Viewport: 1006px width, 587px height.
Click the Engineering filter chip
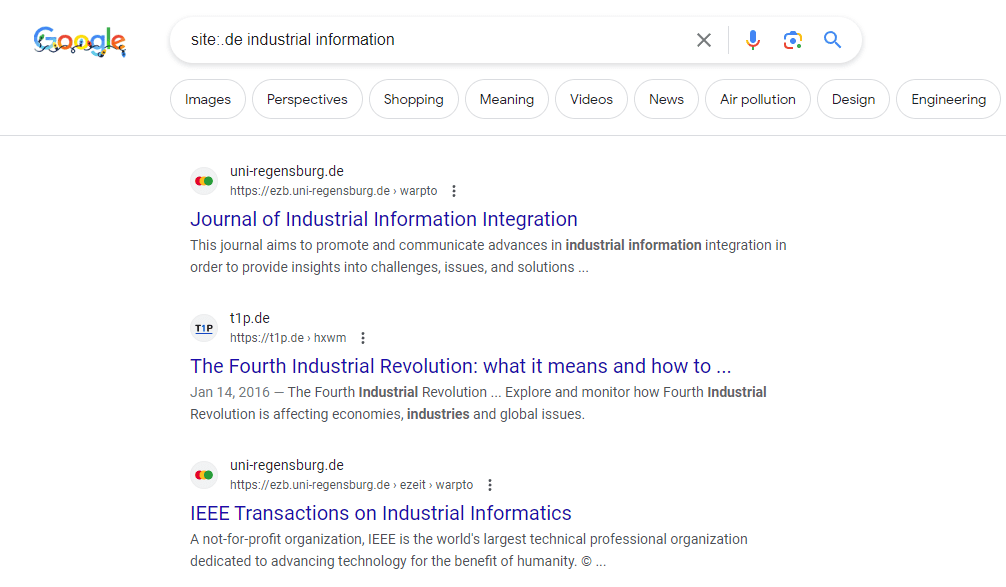point(947,99)
